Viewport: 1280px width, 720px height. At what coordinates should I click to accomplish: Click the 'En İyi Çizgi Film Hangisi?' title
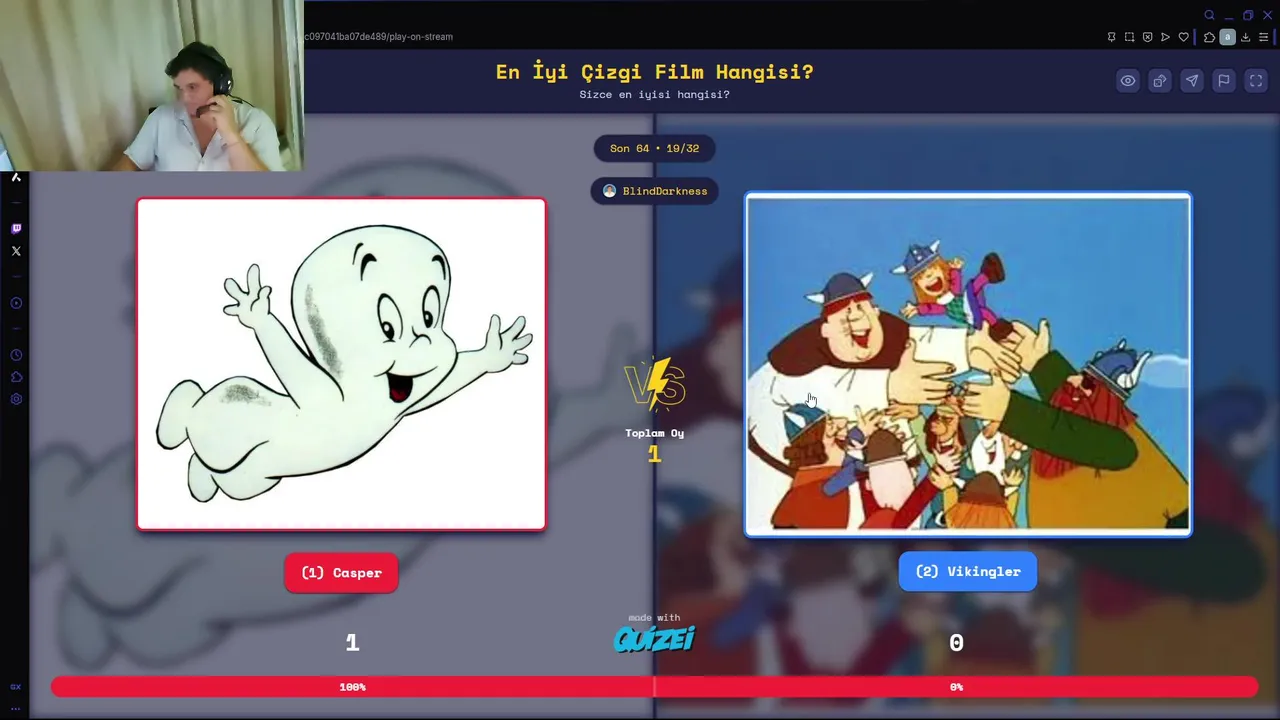tap(654, 72)
